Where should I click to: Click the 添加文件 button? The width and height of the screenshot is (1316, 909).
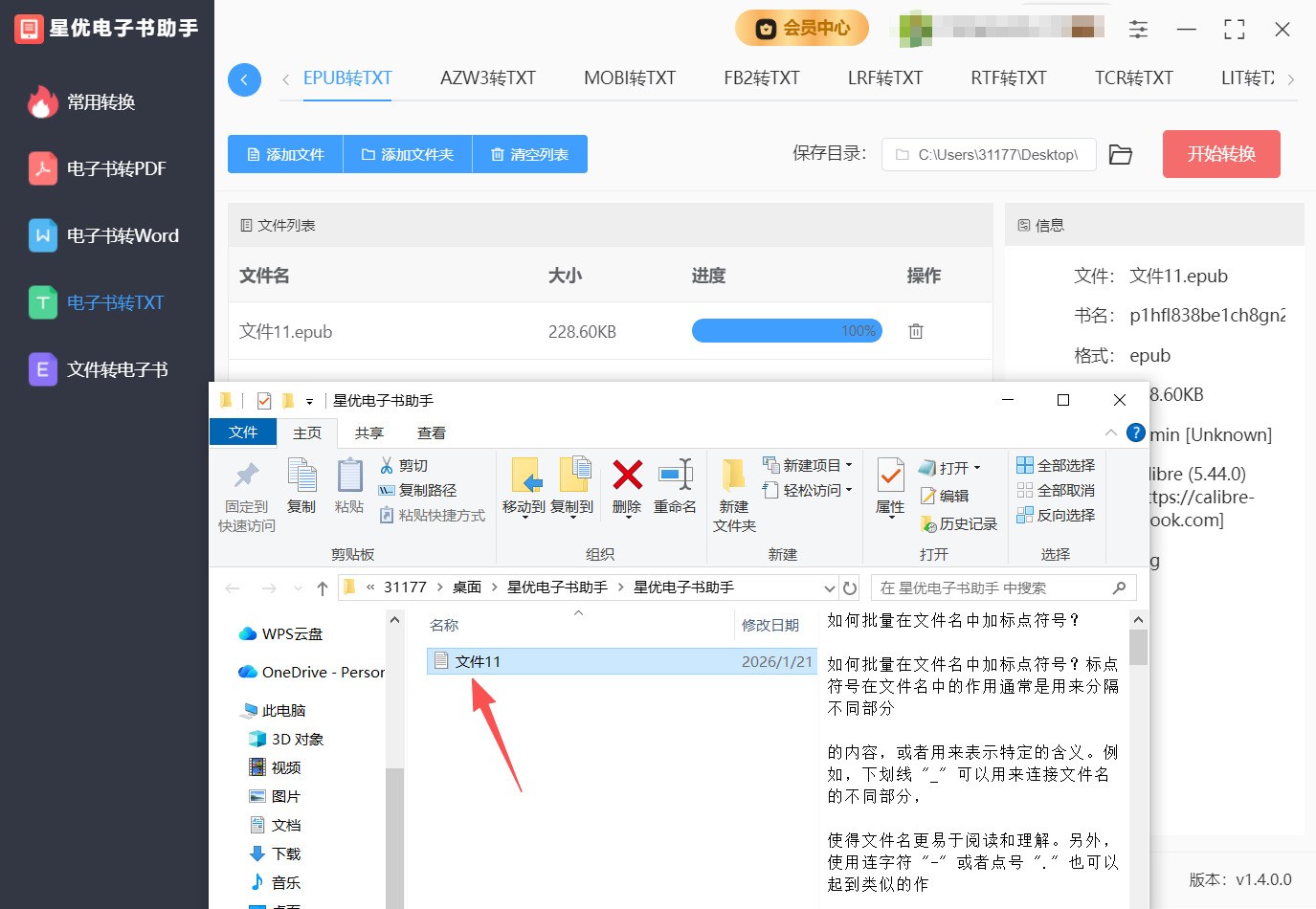coord(285,154)
